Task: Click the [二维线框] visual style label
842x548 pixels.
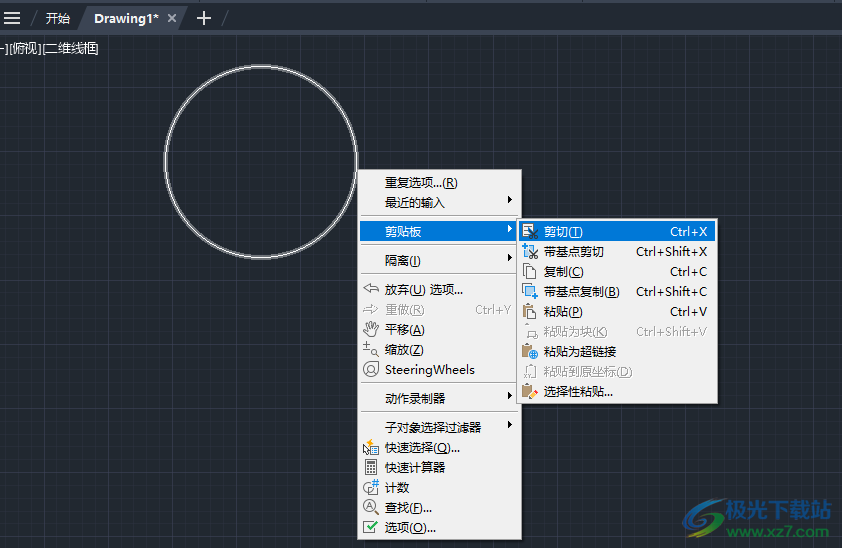Action: tap(70, 48)
